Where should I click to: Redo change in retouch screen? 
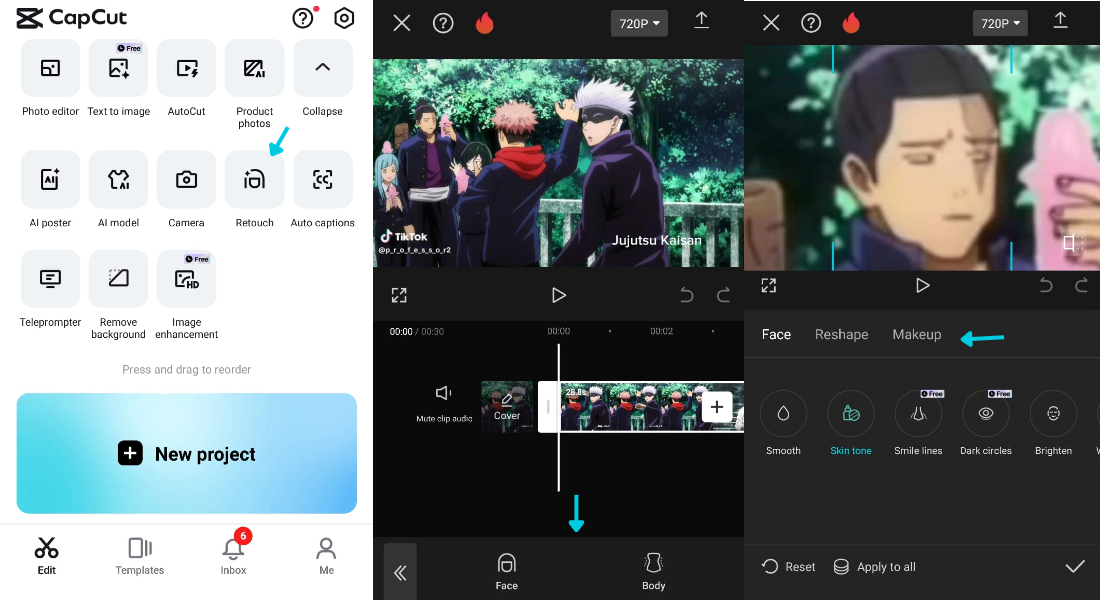coord(1081,286)
